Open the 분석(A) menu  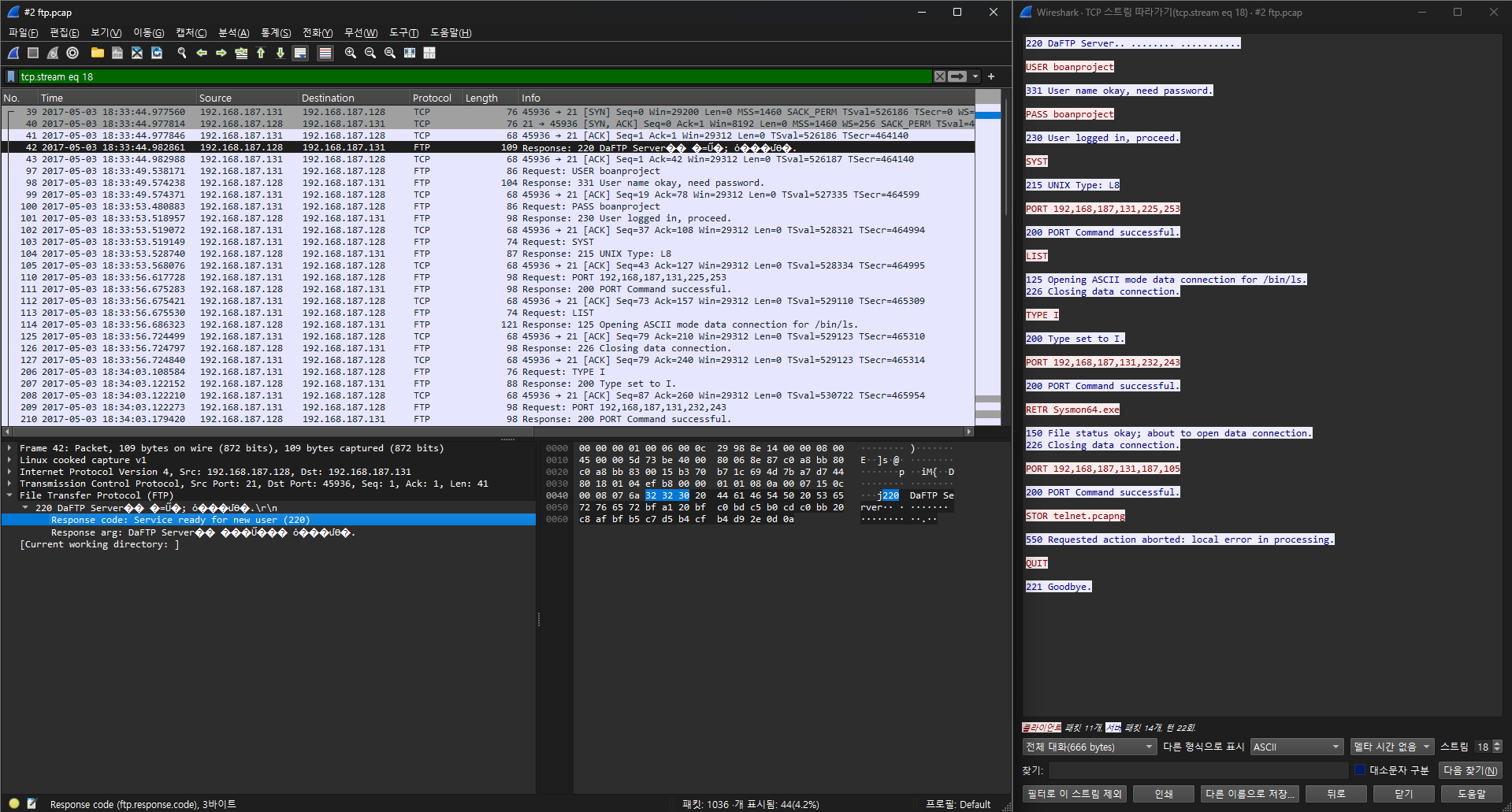(x=233, y=32)
